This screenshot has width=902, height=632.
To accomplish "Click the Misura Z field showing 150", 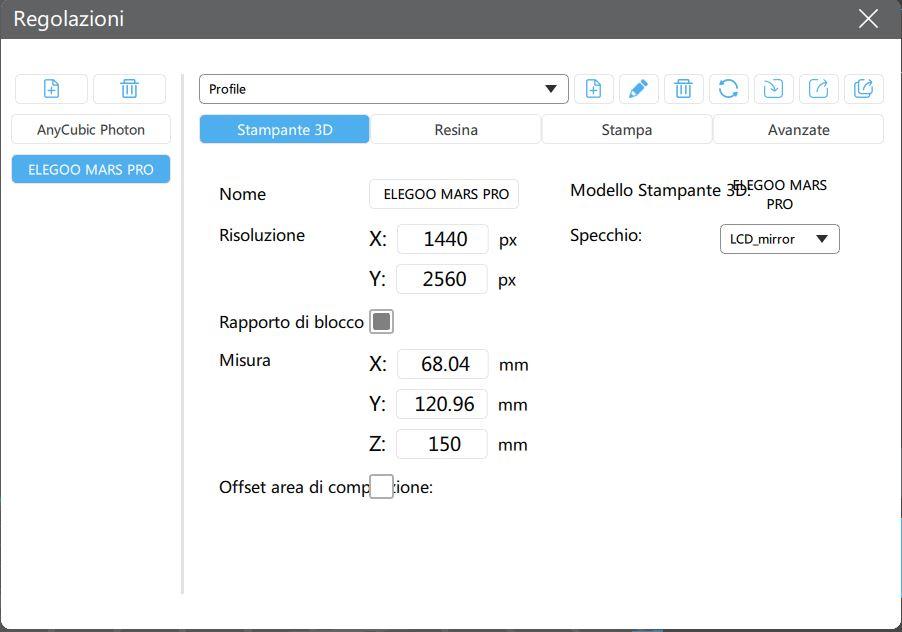I will [x=442, y=444].
